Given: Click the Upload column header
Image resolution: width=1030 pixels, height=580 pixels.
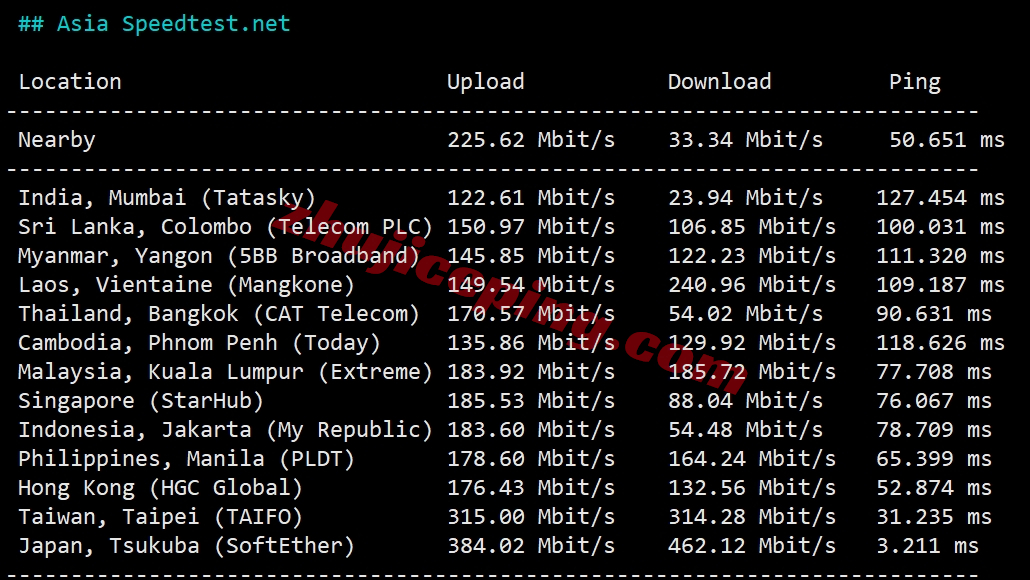Looking at the screenshot, I should click(485, 82).
